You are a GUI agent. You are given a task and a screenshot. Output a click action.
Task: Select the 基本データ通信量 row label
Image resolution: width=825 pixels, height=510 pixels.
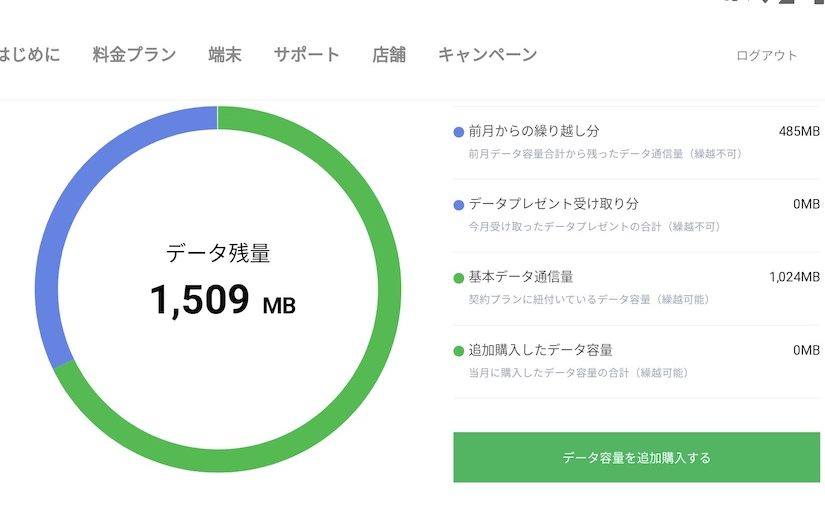coord(521,277)
